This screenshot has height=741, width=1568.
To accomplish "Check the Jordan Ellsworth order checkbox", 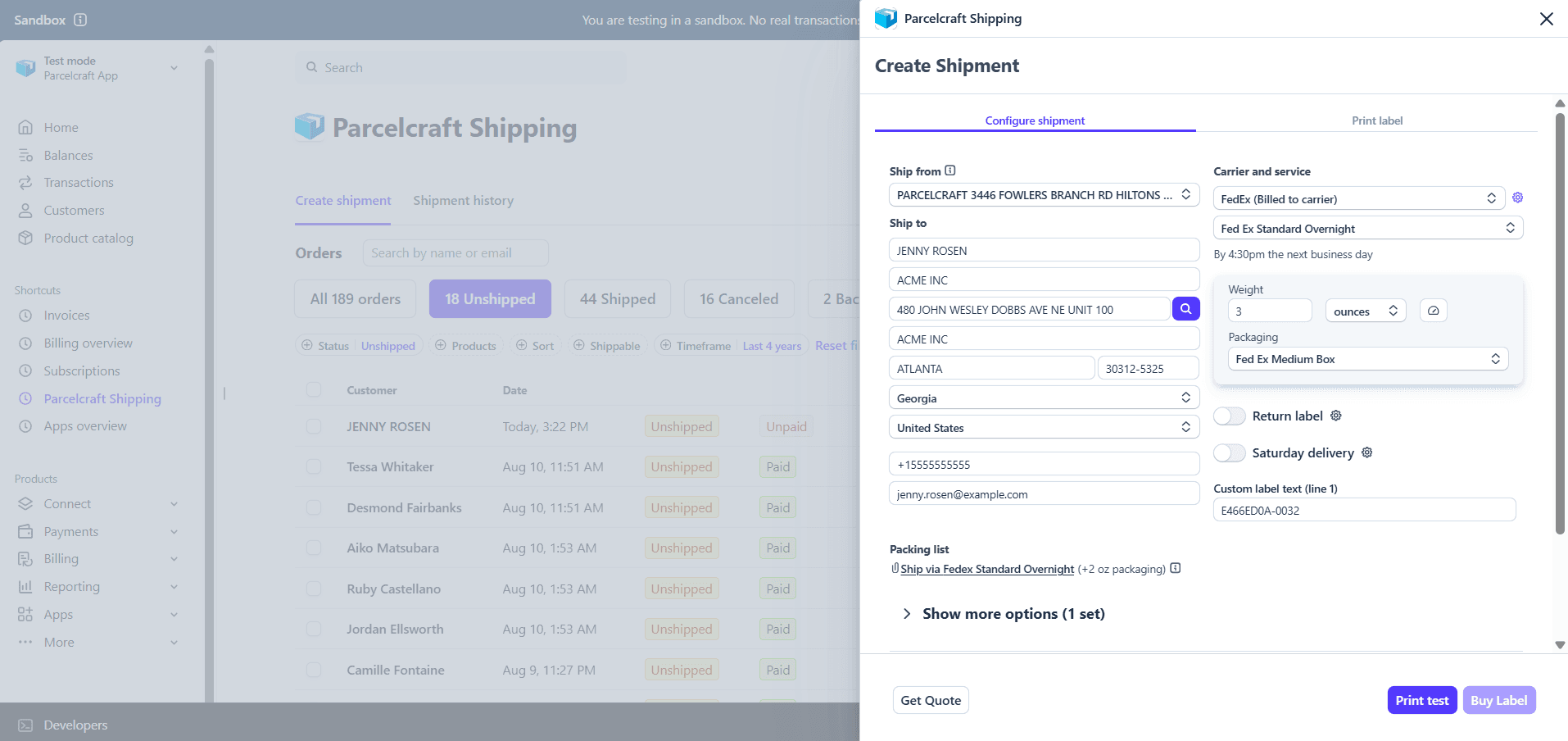I will [314, 629].
